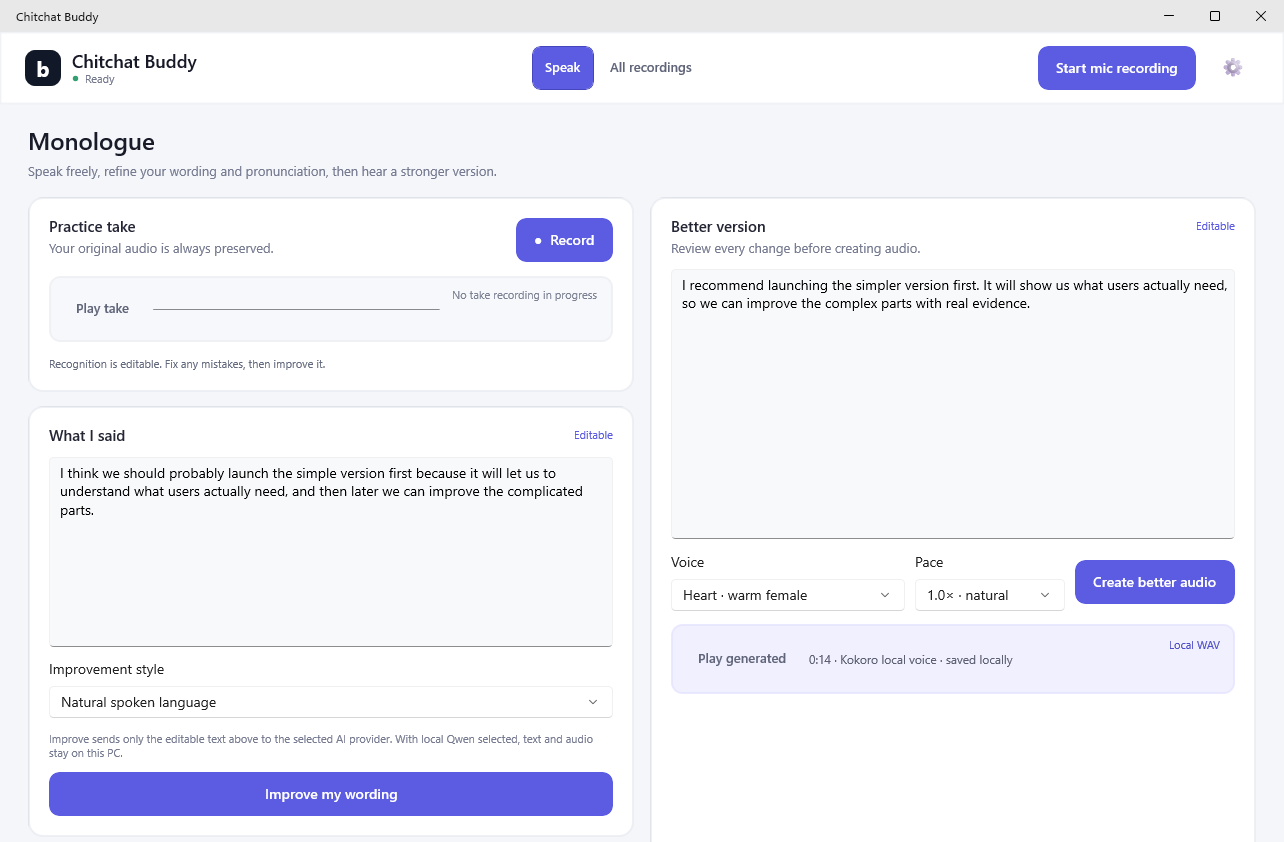1284x842 pixels.
Task: Close the Chitchat Buddy window
Action: [1261, 16]
